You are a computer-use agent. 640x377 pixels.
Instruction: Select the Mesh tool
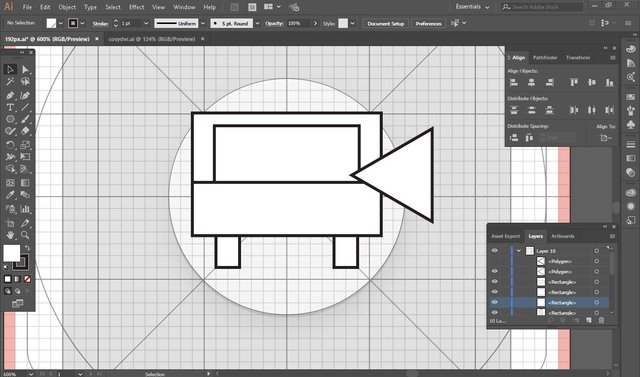(10, 183)
